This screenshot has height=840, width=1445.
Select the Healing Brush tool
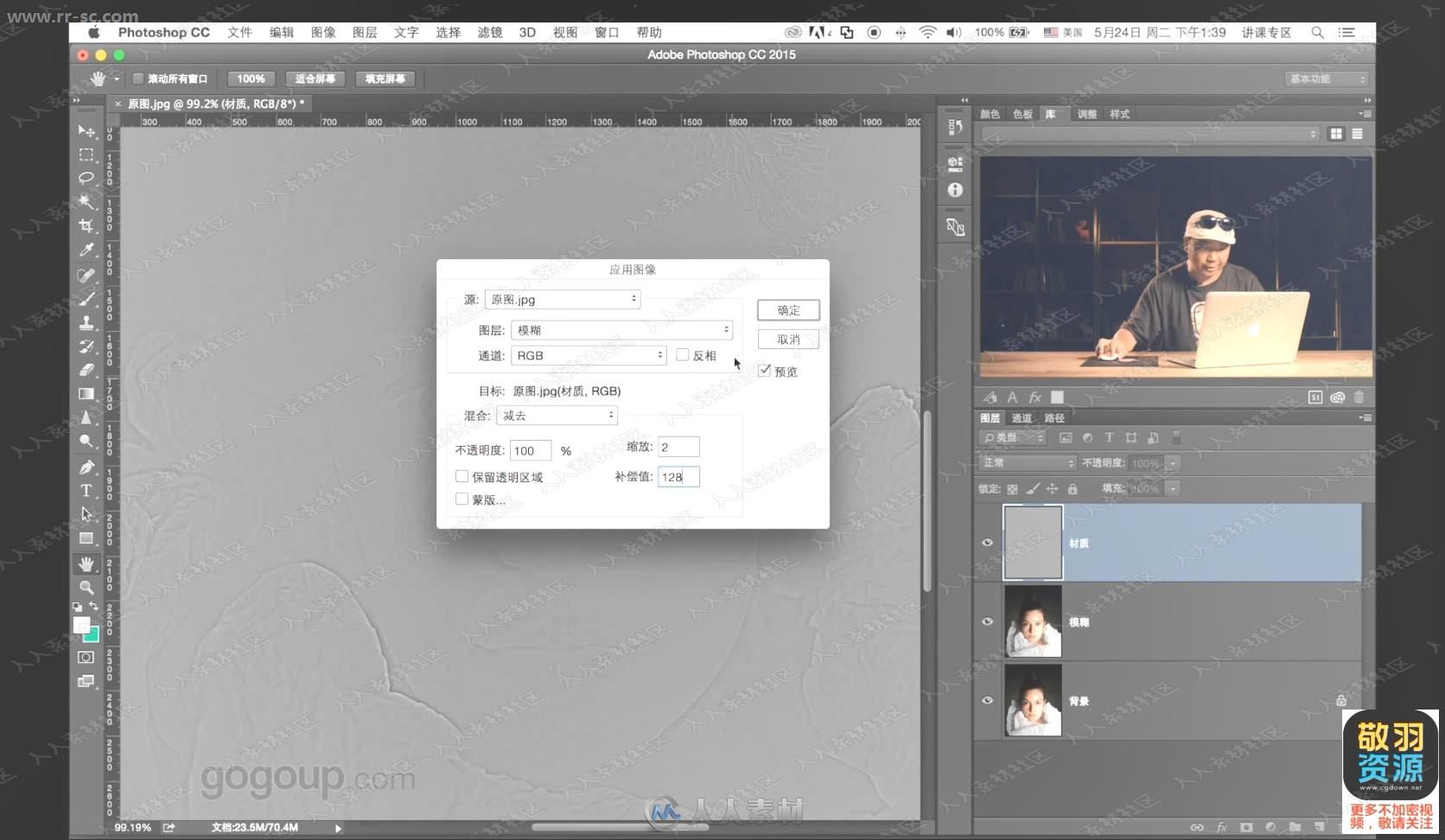(x=86, y=276)
